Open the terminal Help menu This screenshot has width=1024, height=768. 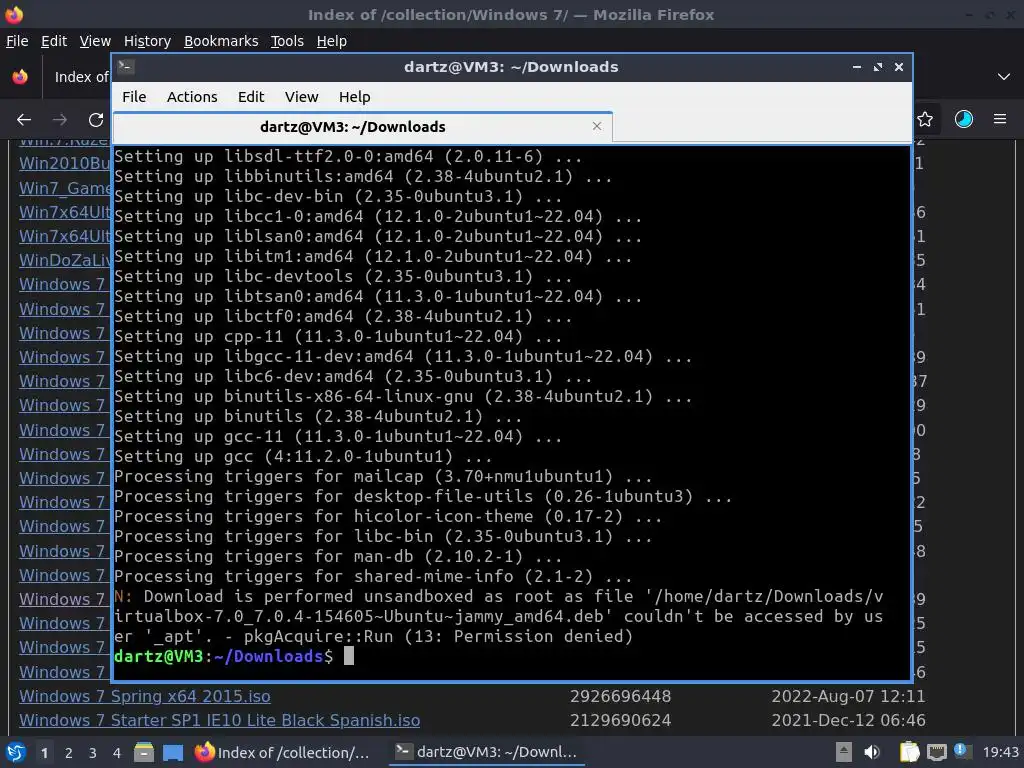point(355,97)
